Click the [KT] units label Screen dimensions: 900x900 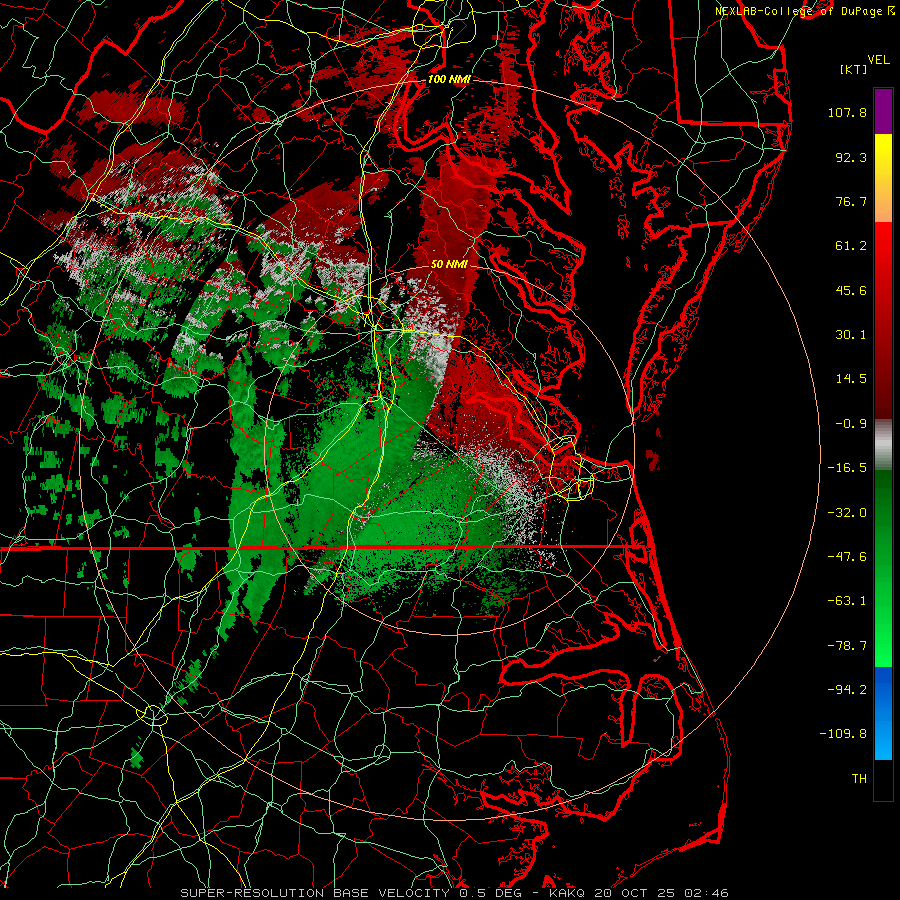click(x=853, y=69)
